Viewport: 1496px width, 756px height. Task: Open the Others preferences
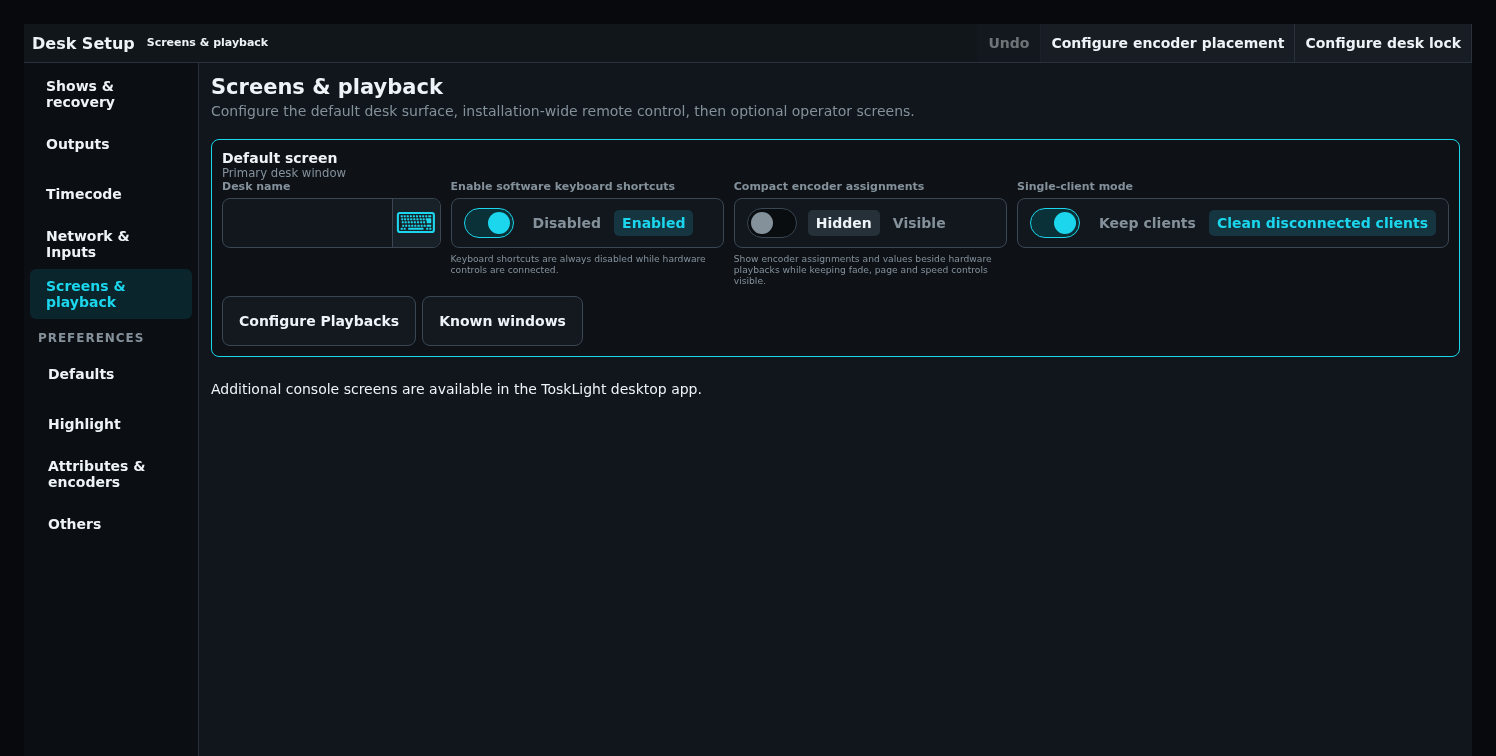pyautogui.click(x=111, y=524)
